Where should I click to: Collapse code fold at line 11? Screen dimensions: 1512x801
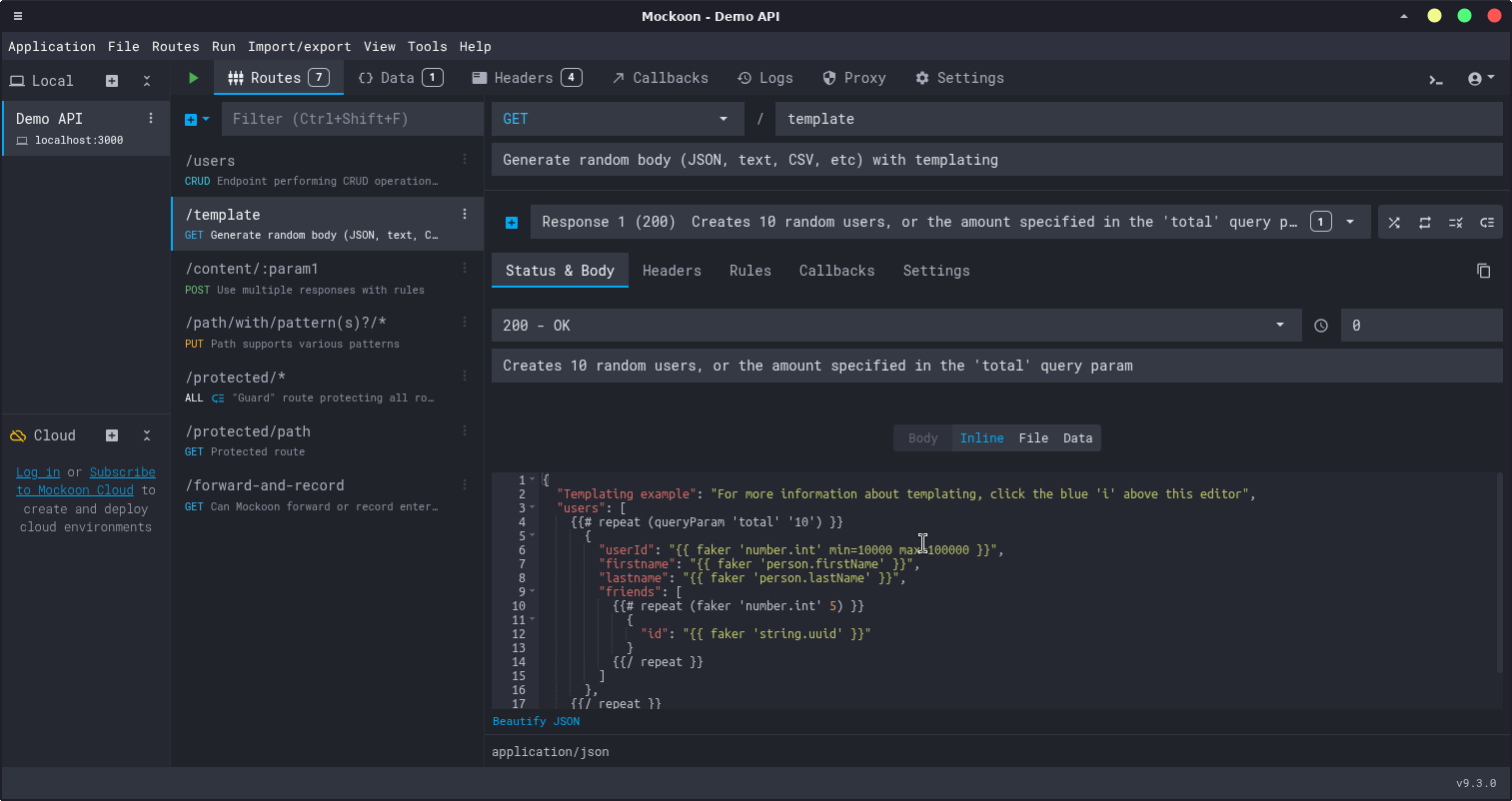534,620
